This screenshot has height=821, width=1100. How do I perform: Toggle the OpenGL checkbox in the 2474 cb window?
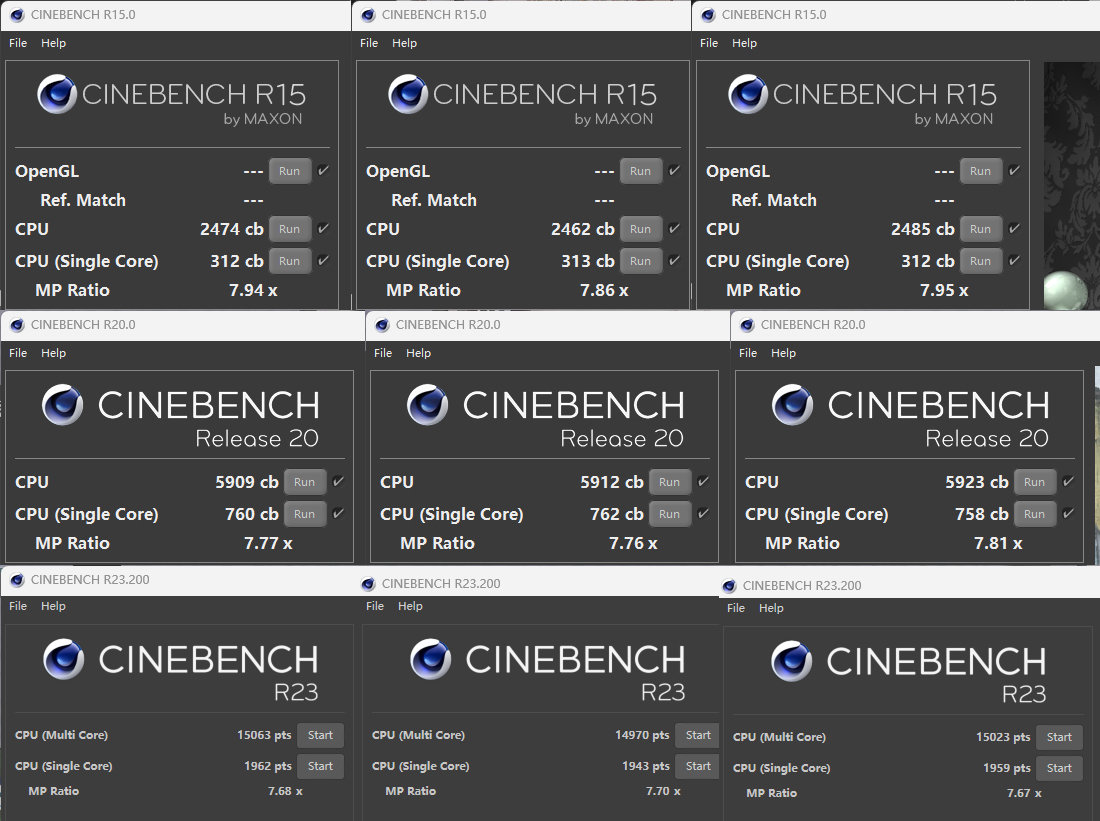(323, 171)
